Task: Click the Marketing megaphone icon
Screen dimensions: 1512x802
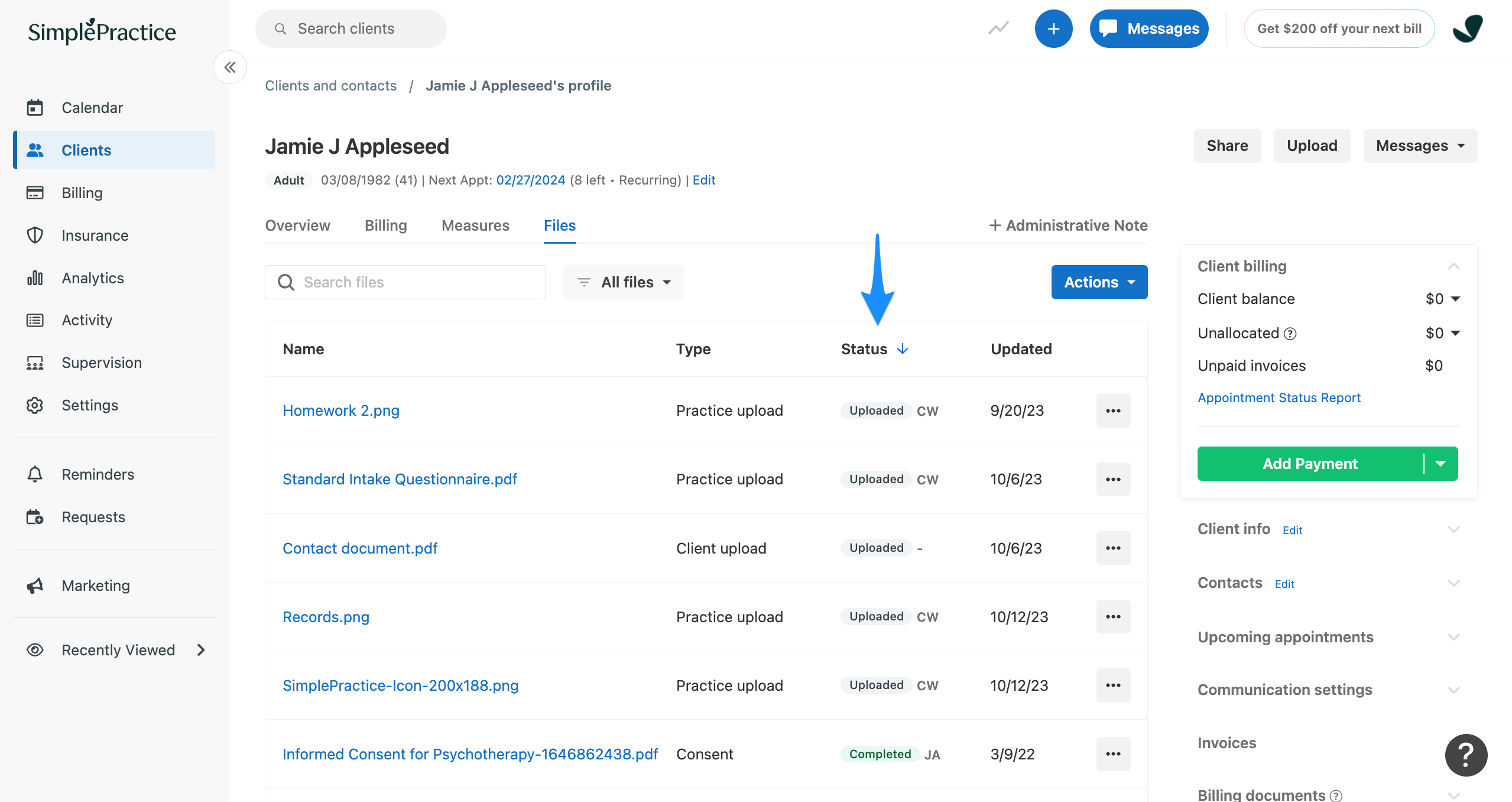Action: point(35,586)
